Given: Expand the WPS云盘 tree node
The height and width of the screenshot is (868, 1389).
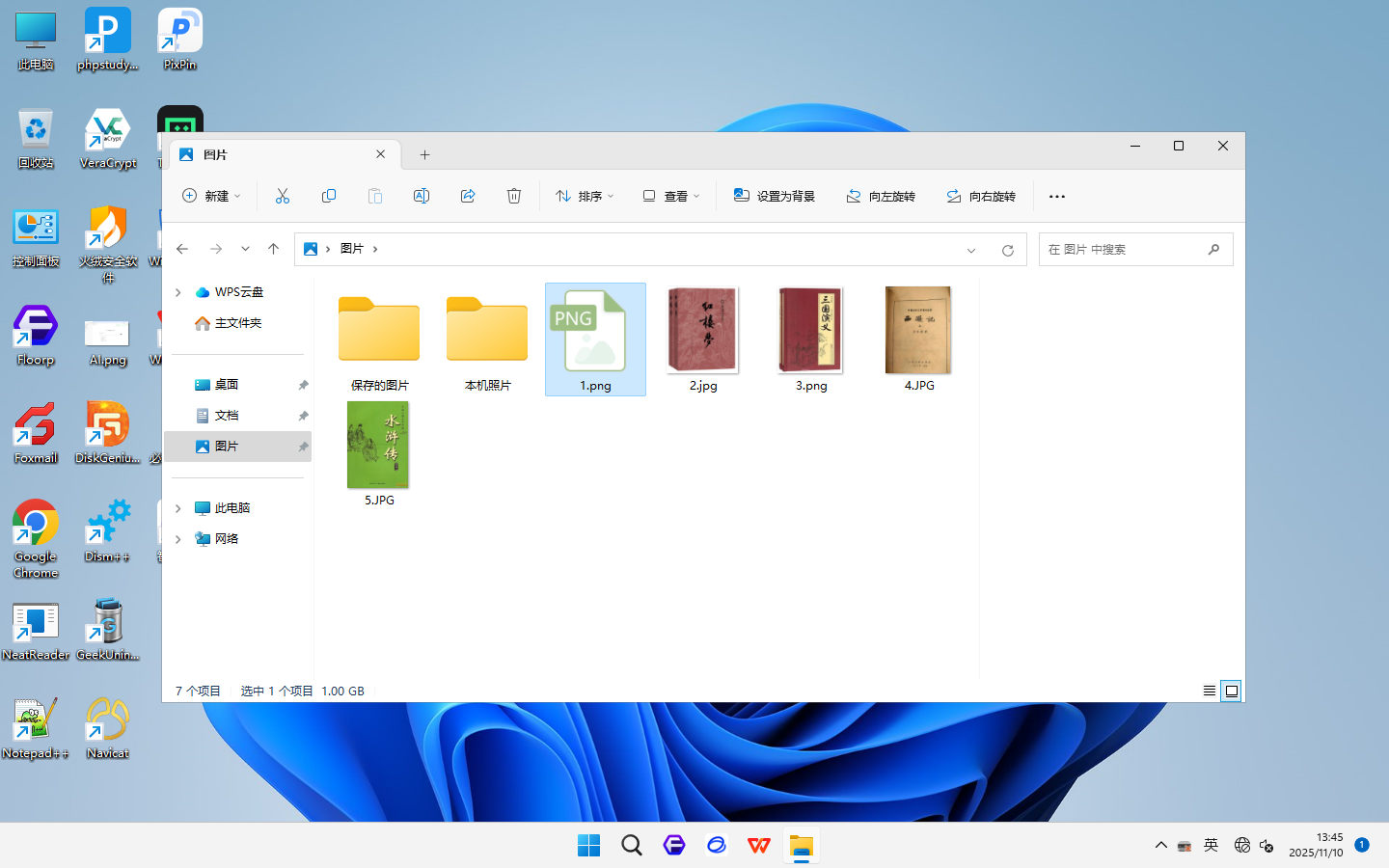Looking at the screenshot, I should point(178,292).
